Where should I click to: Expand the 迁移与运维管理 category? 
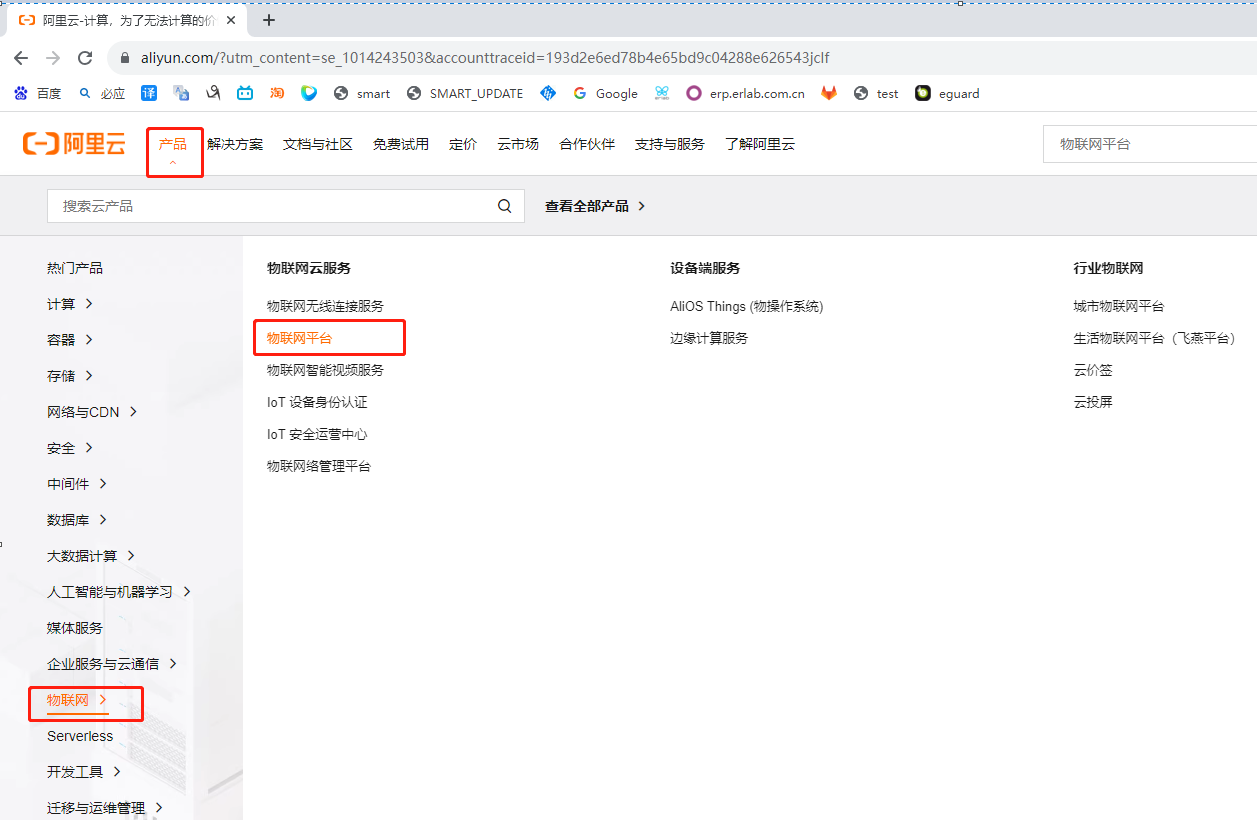[105, 808]
